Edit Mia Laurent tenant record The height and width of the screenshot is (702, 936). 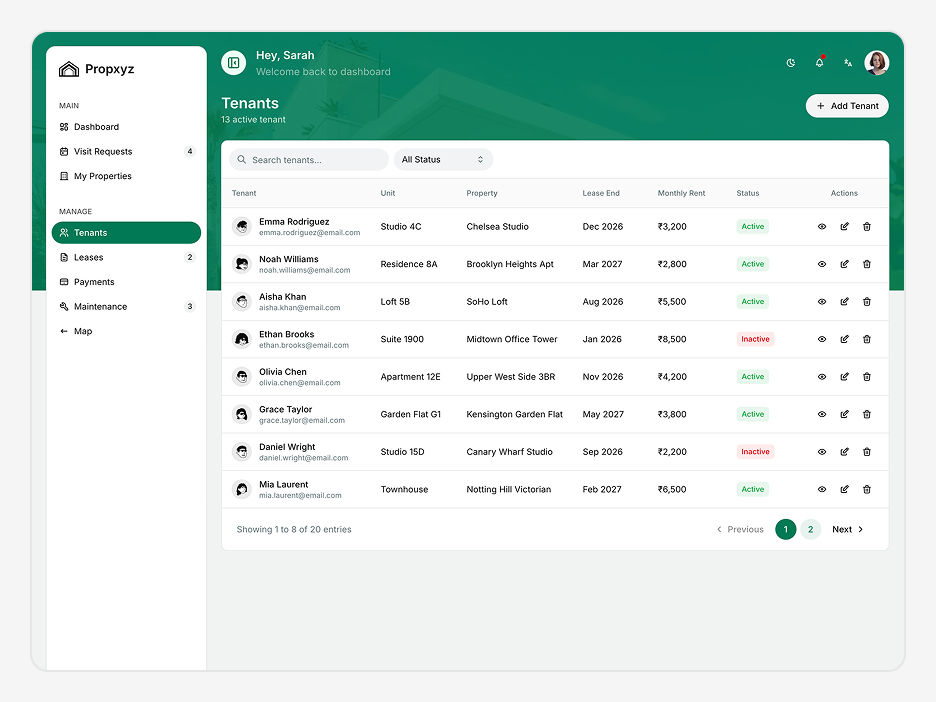click(845, 489)
